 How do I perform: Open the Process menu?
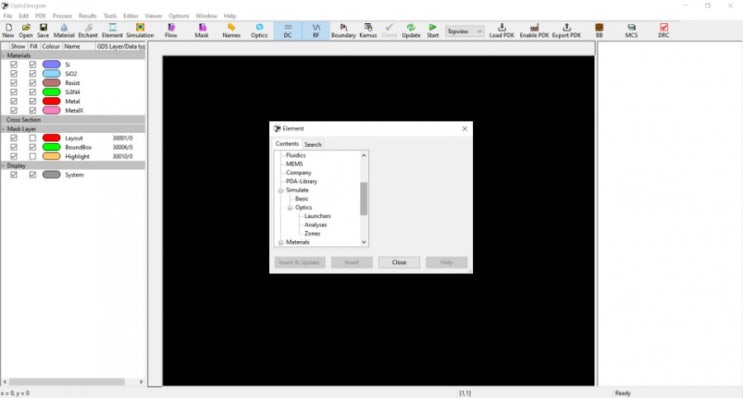click(62, 16)
